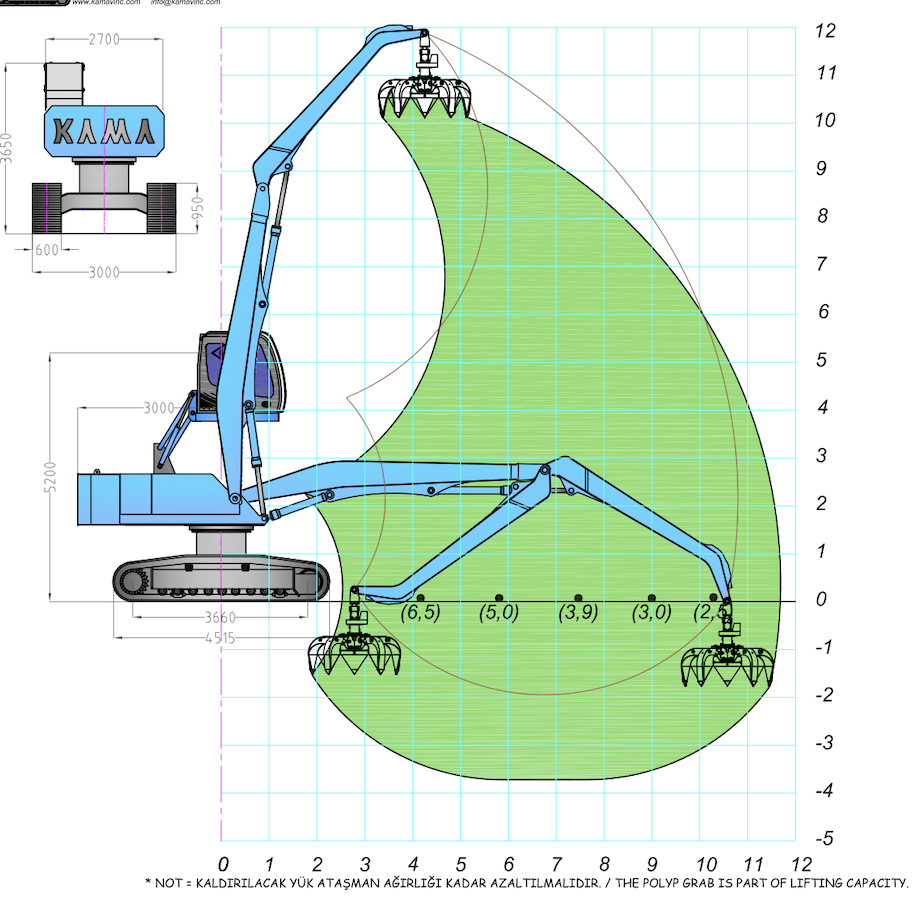This screenshot has height=898, width=918.
Task: Select -4 on the vertical depth axis
Action: pos(824,790)
